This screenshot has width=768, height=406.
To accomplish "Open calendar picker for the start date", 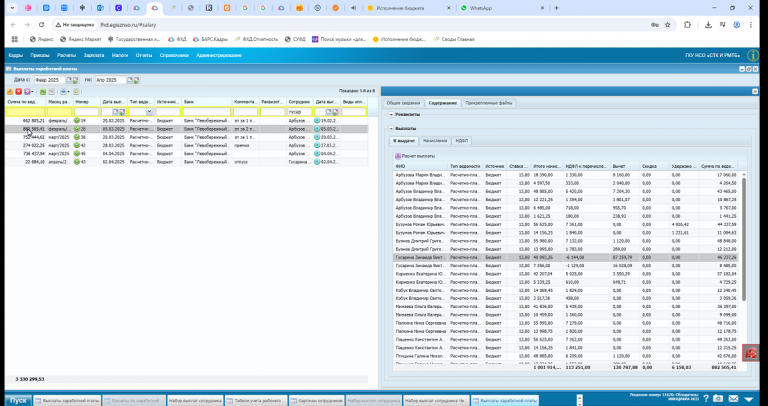I will tap(70, 80).
